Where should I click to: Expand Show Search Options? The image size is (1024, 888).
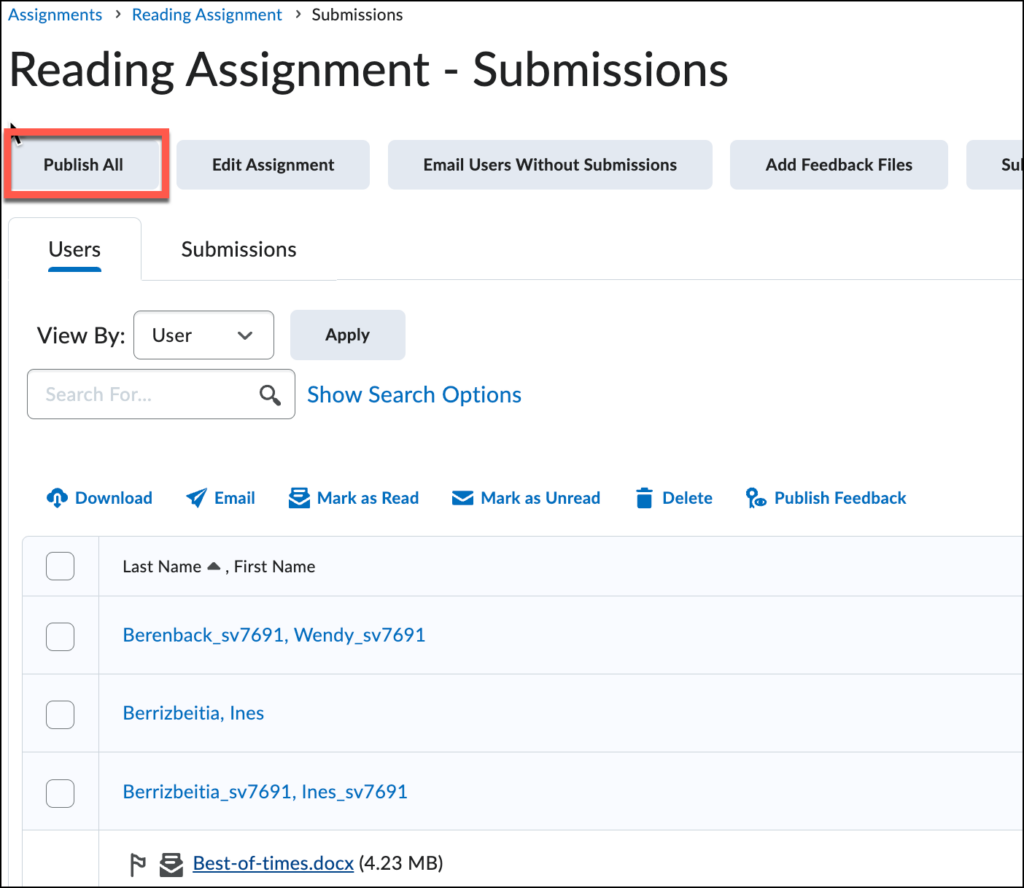pos(413,394)
